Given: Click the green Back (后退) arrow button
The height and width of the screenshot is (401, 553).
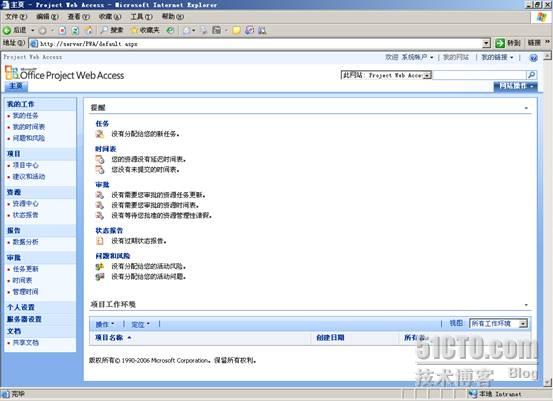Looking at the screenshot, I should click(x=14, y=31).
